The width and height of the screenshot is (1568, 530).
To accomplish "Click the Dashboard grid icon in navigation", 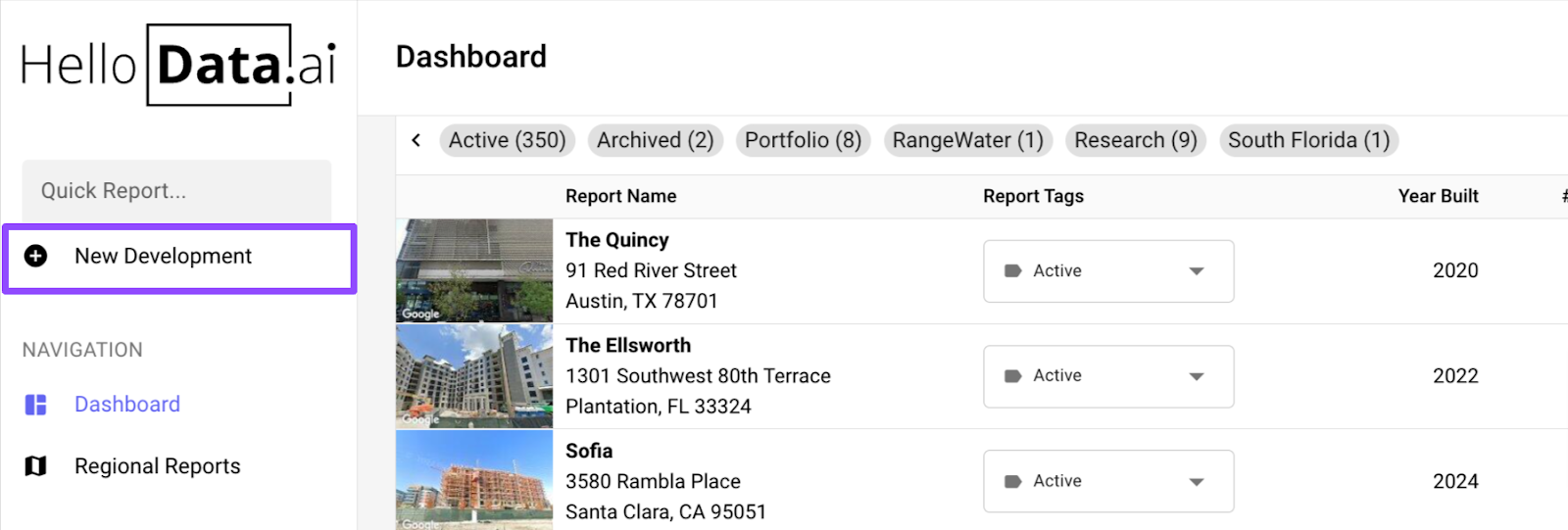I will [36, 405].
